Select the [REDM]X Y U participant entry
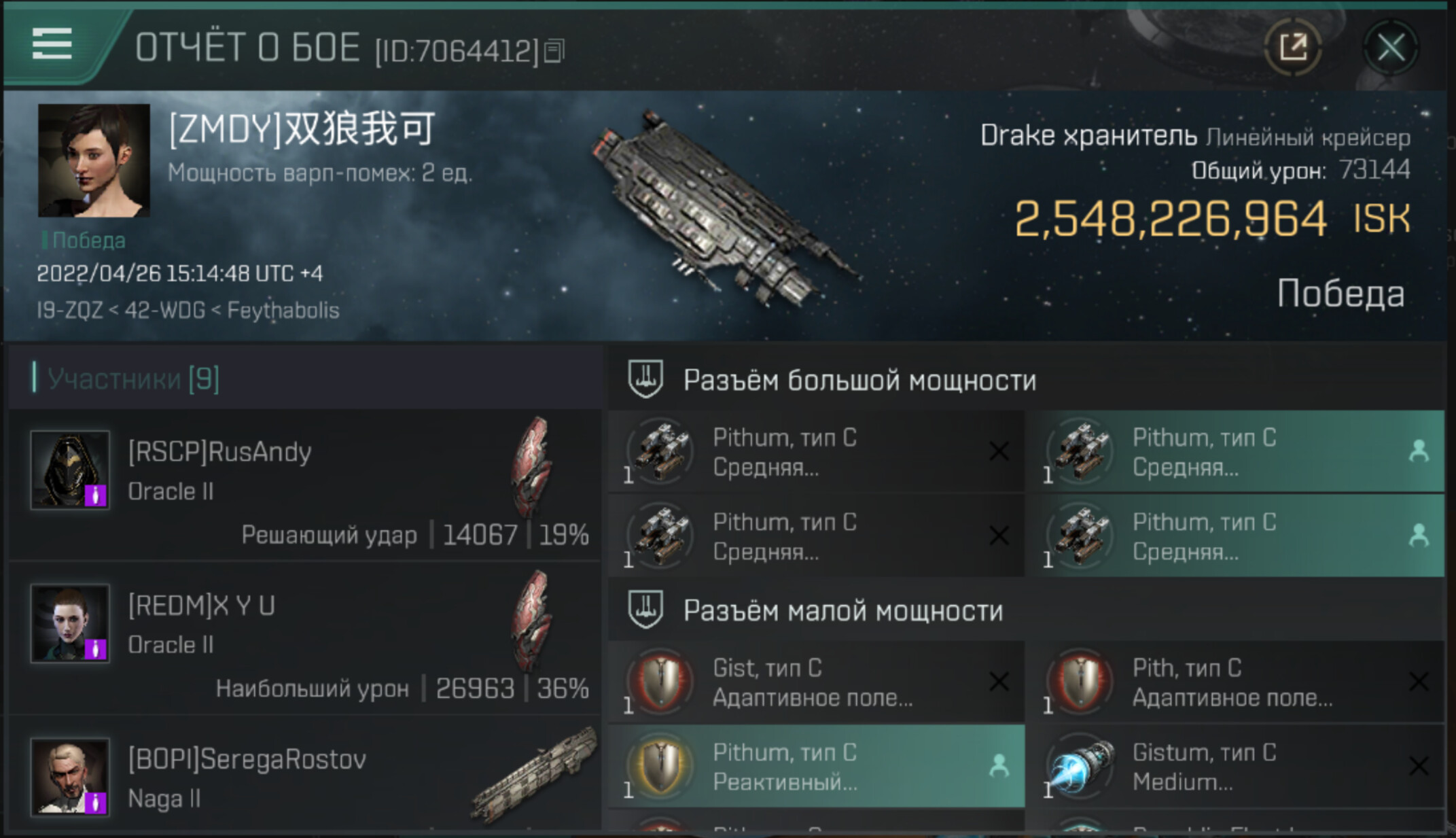Image resolution: width=1456 pixels, height=838 pixels. 305,639
